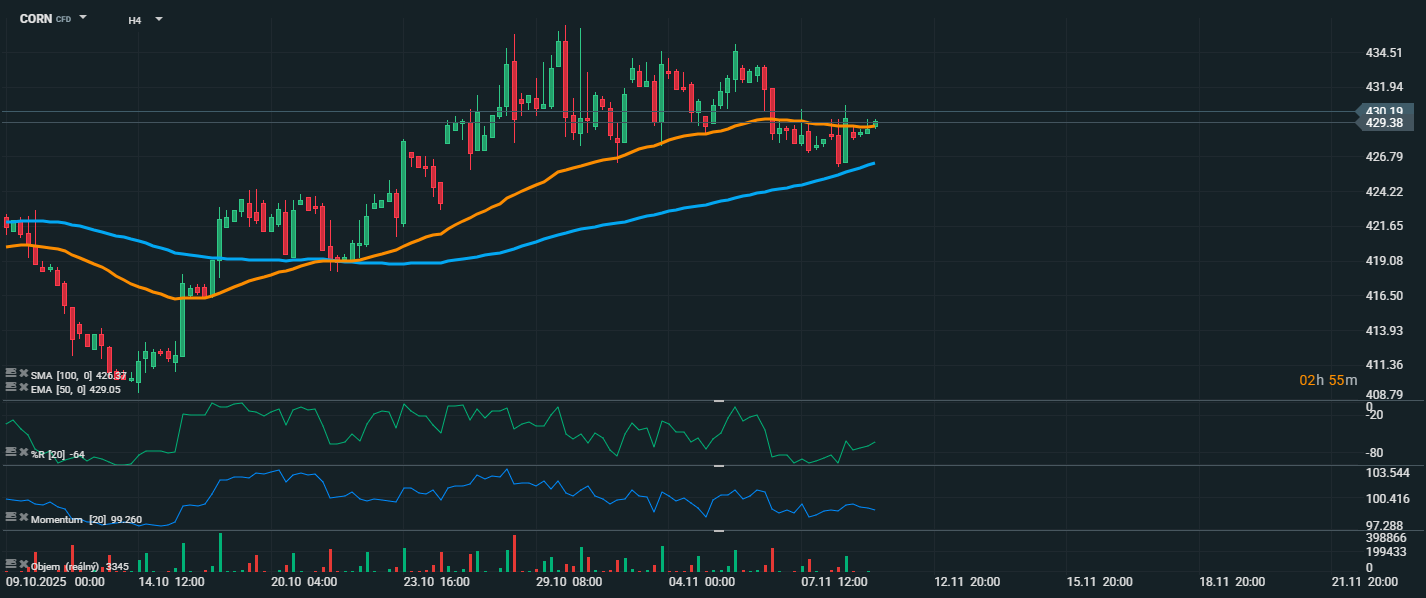Click the 430.19 price level tag

(1388, 110)
